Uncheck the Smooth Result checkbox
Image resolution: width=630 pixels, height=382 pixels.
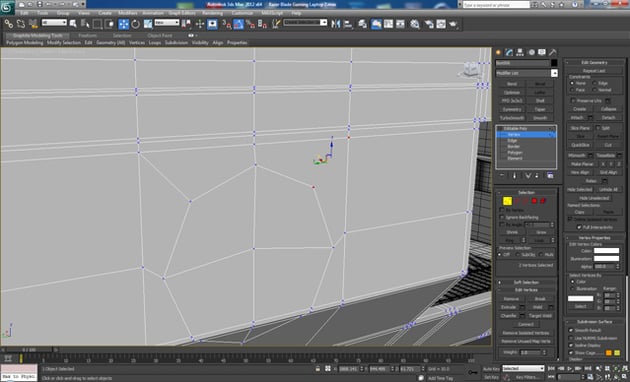point(571,330)
